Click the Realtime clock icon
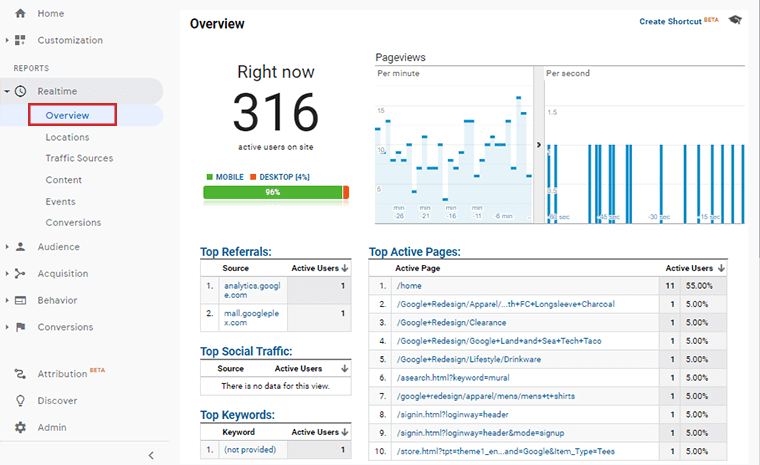 20,91
